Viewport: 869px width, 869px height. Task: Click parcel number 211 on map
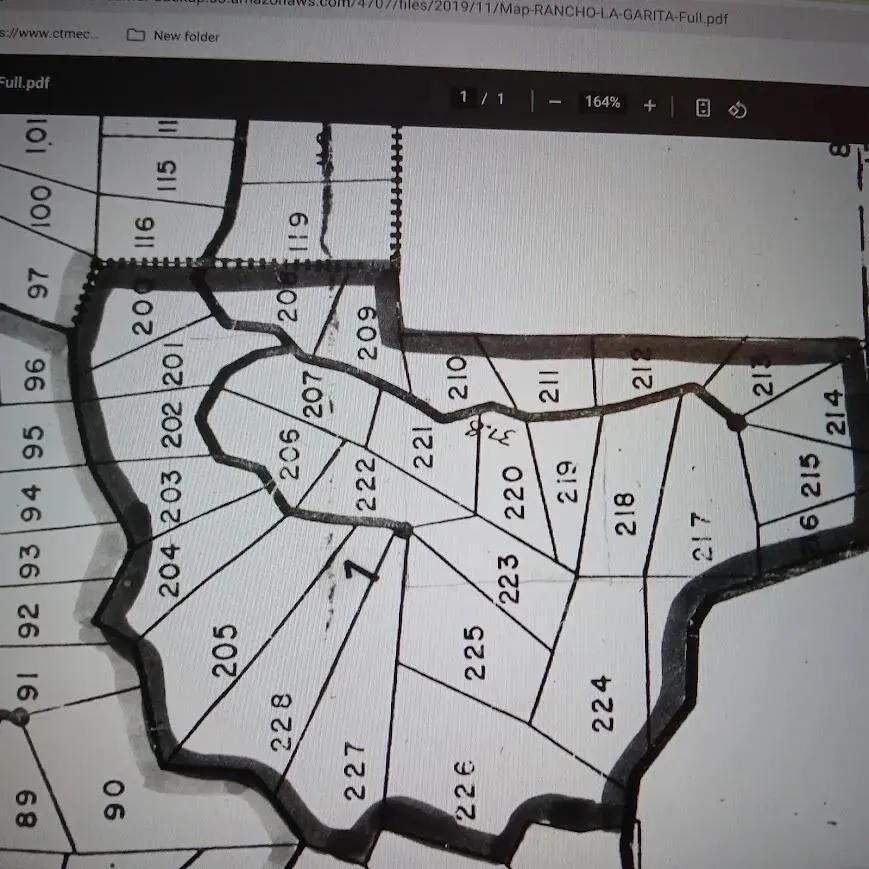coord(549,386)
